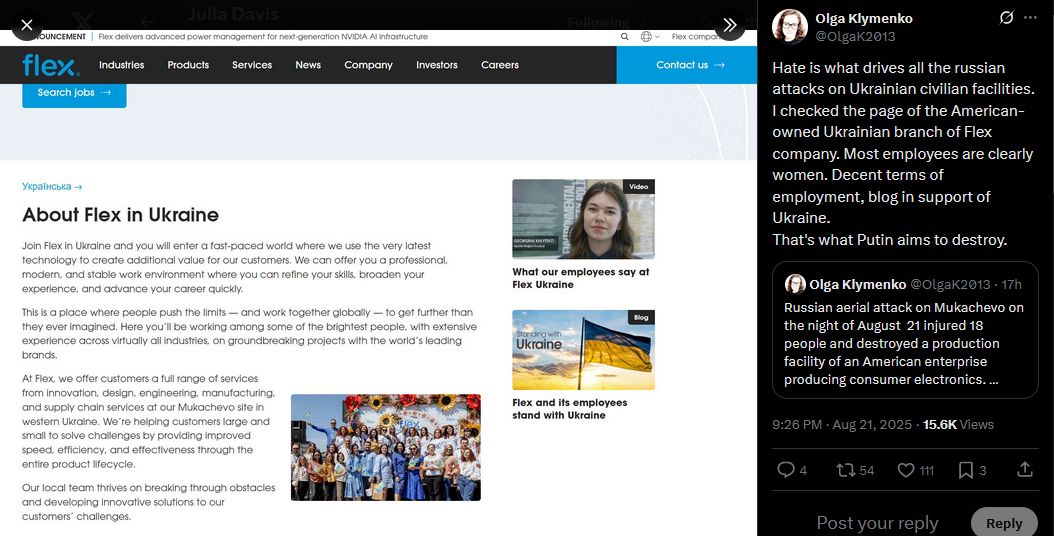Image resolution: width=1054 pixels, height=536 pixels.
Task: Open the Industries menu item
Action: click(x=122, y=65)
